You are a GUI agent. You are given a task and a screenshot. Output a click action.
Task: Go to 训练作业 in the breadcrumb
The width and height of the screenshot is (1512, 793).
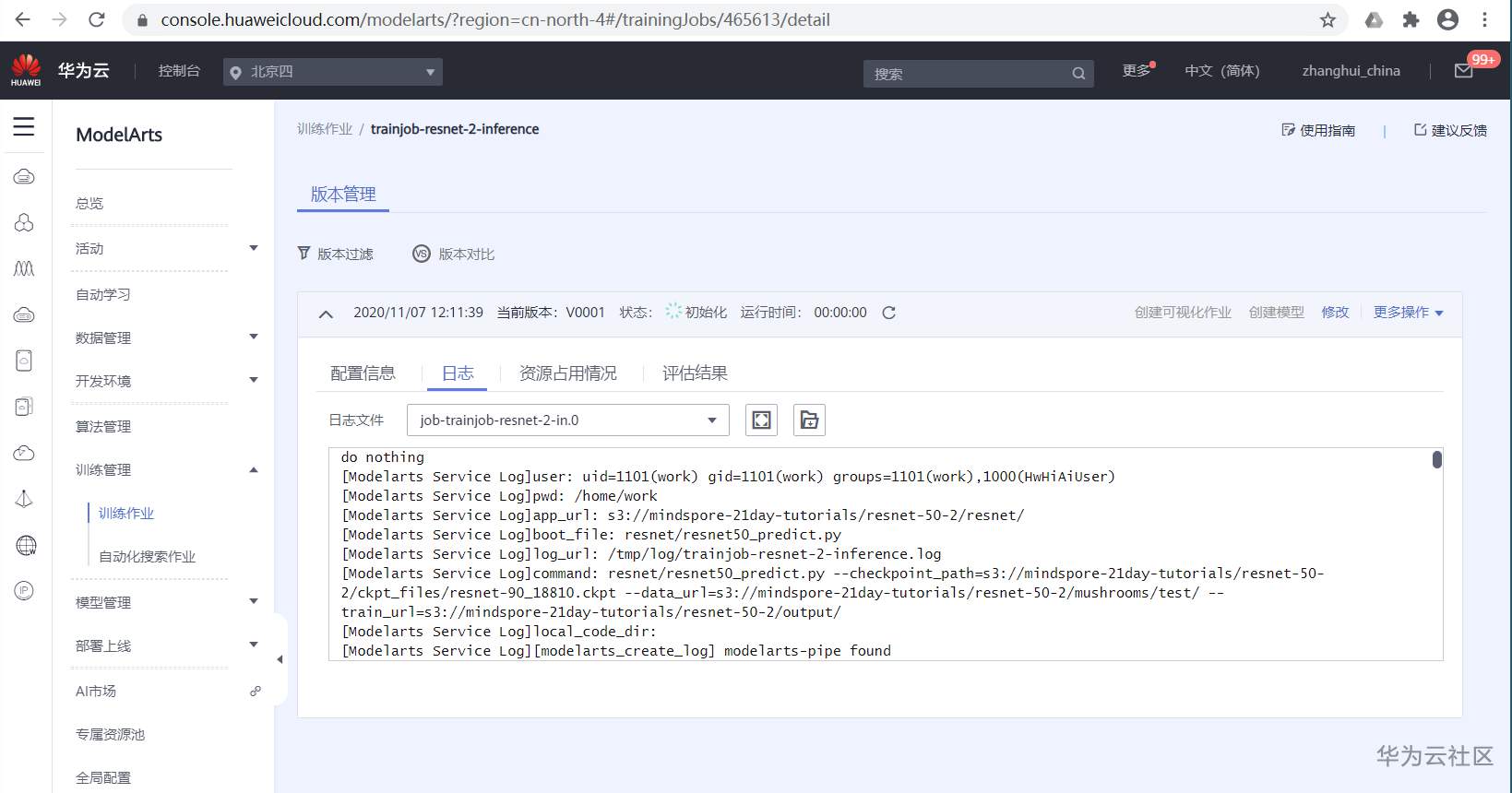pos(325,129)
